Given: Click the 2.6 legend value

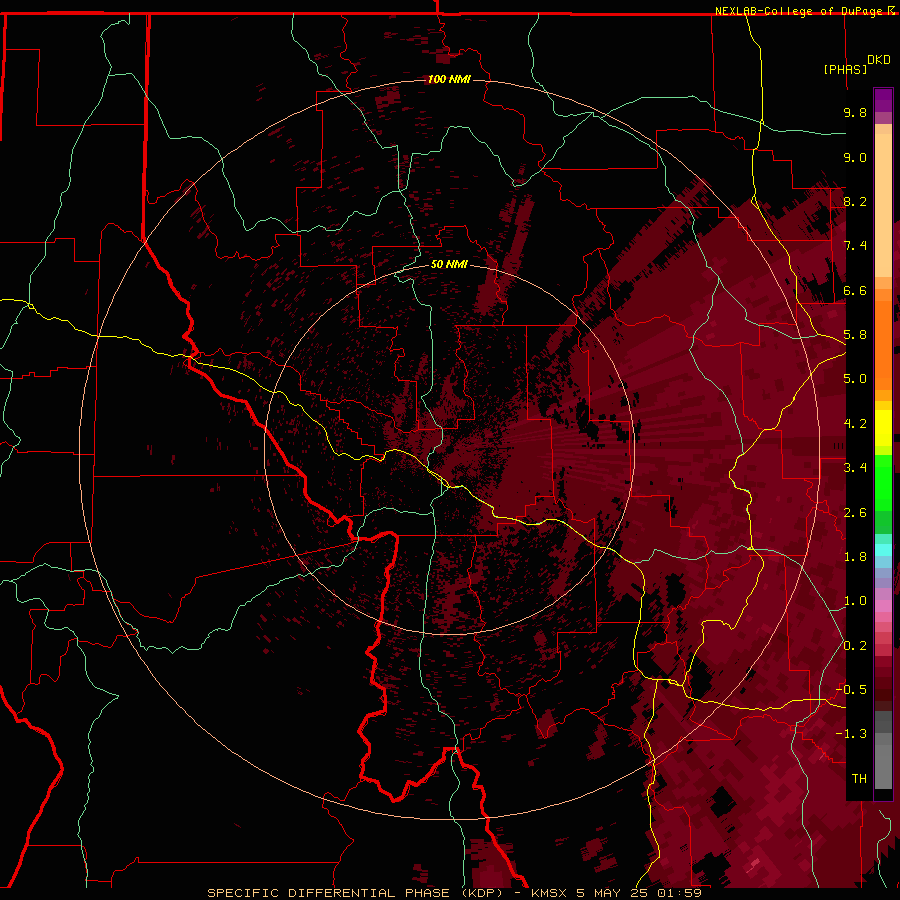Looking at the screenshot, I should click(855, 513).
